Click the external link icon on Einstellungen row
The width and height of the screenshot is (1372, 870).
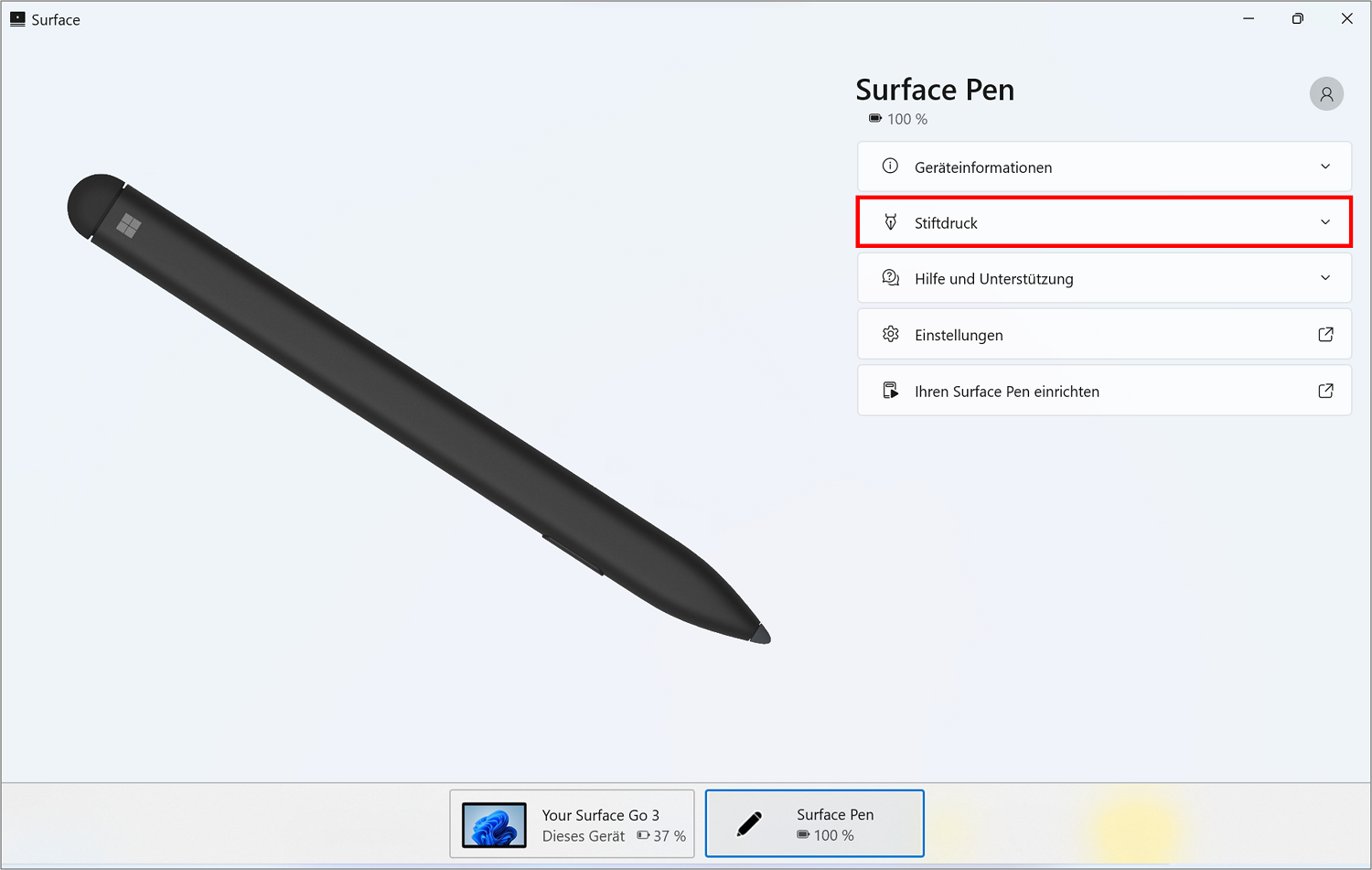pyautogui.click(x=1325, y=335)
